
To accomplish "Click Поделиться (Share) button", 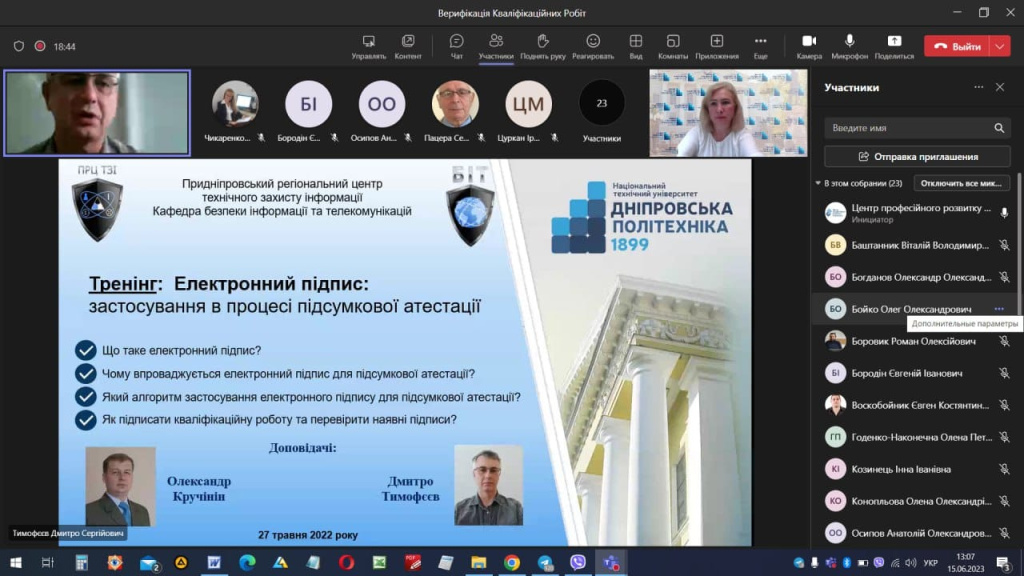I will [894, 47].
